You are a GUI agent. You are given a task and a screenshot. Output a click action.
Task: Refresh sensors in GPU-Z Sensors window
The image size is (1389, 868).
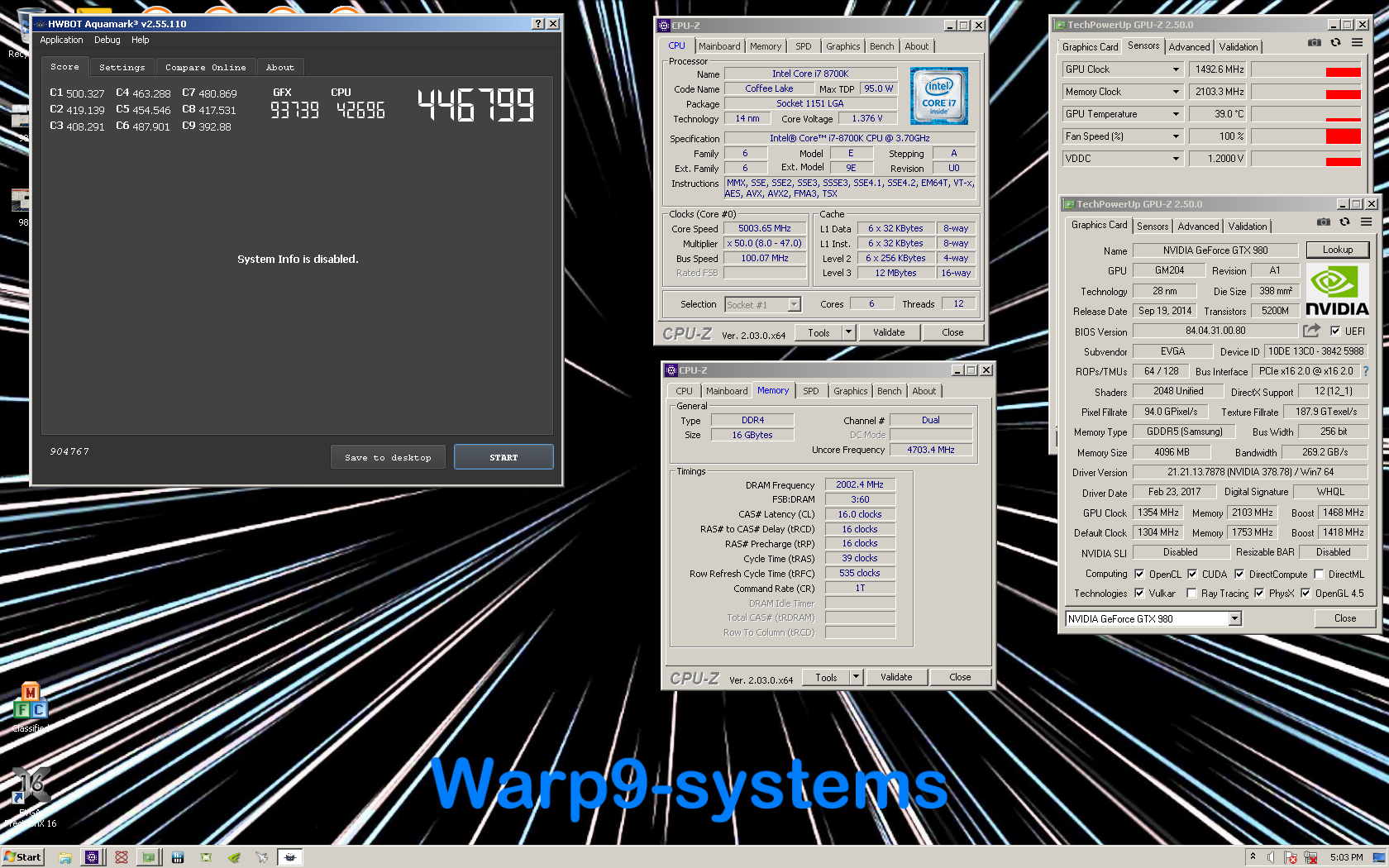pyautogui.click(x=1335, y=43)
